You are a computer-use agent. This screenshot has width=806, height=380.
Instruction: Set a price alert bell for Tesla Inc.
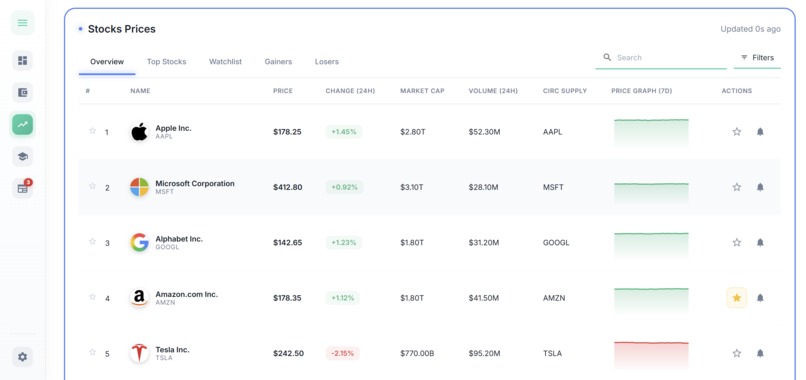click(x=760, y=353)
